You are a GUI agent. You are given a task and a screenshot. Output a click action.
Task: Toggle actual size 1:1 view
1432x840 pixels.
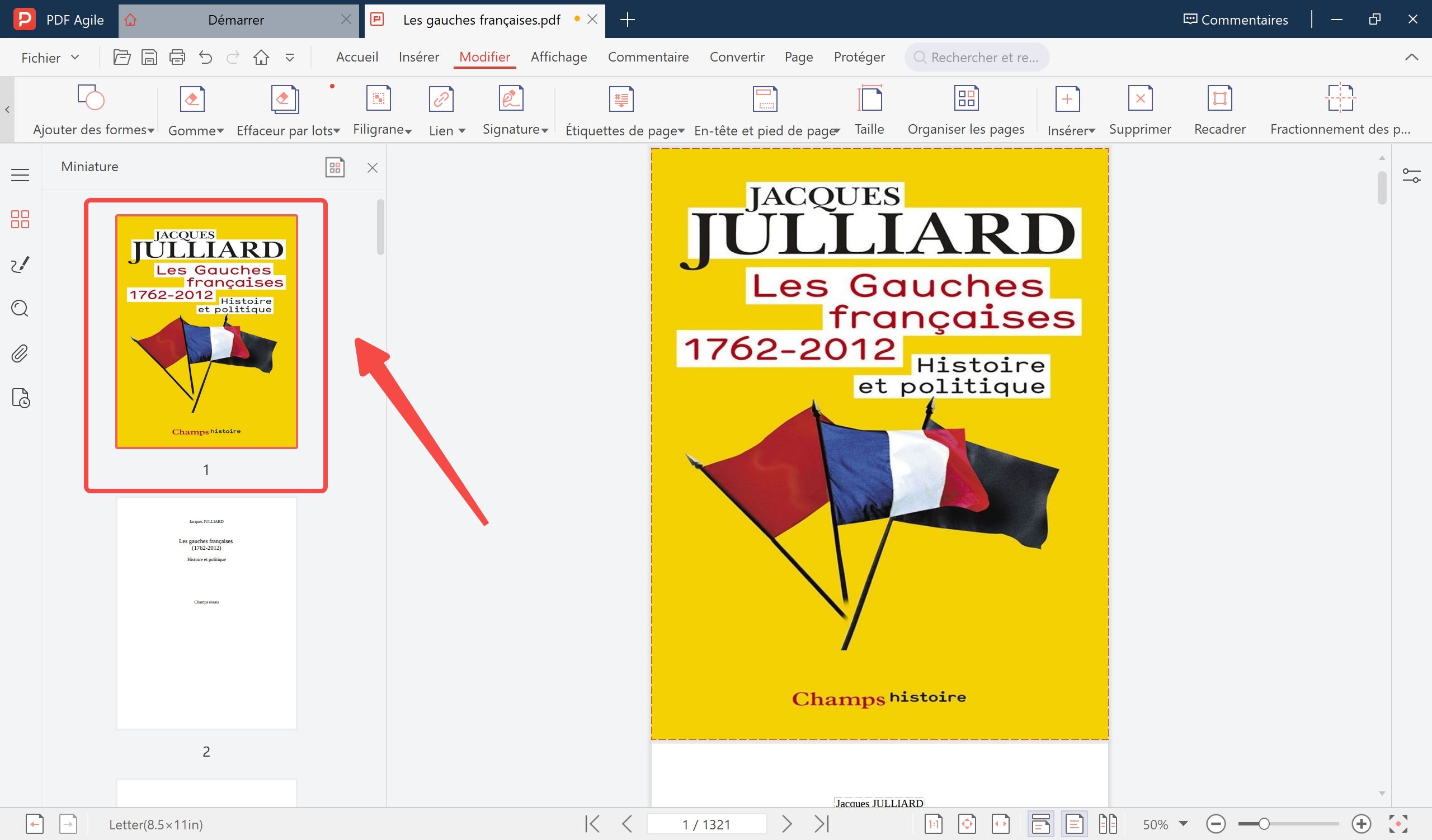[933, 824]
